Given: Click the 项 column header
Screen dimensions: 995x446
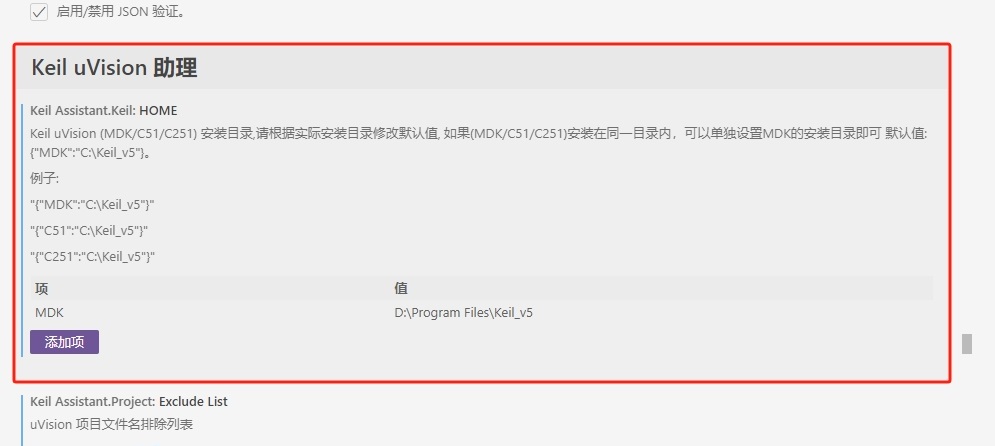Looking at the screenshot, I should tap(42, 289).
